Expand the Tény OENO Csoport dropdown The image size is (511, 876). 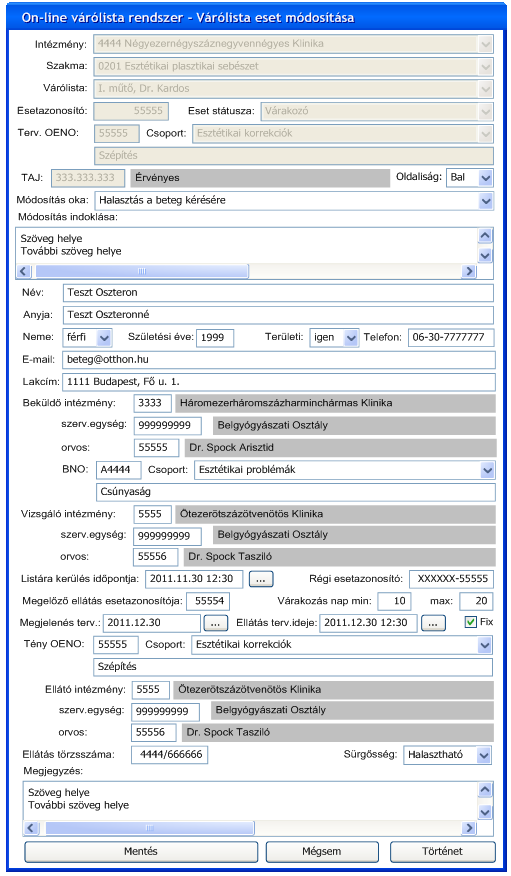coord(342,645)
